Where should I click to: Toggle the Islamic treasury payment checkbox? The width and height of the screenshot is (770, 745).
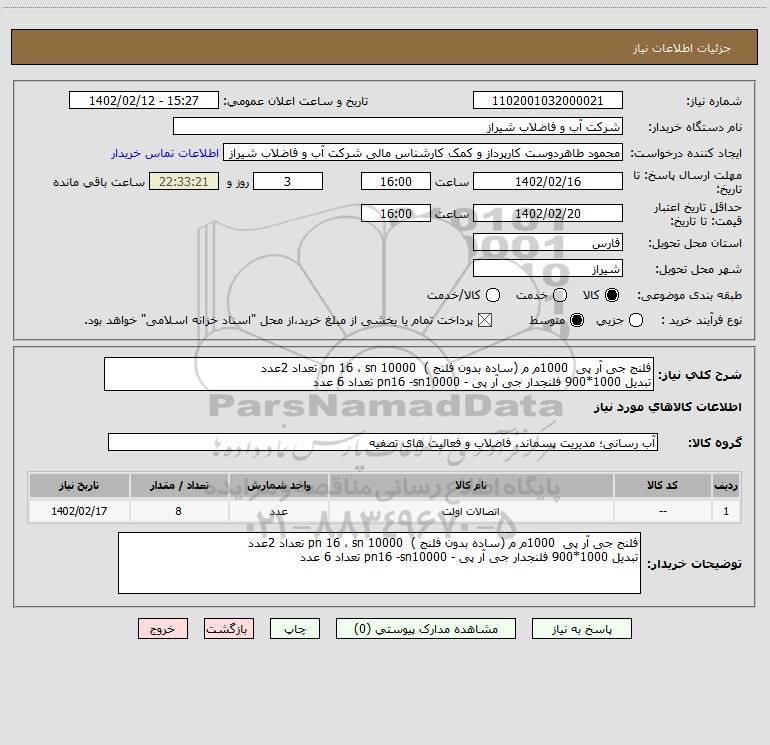click(485, 320)
